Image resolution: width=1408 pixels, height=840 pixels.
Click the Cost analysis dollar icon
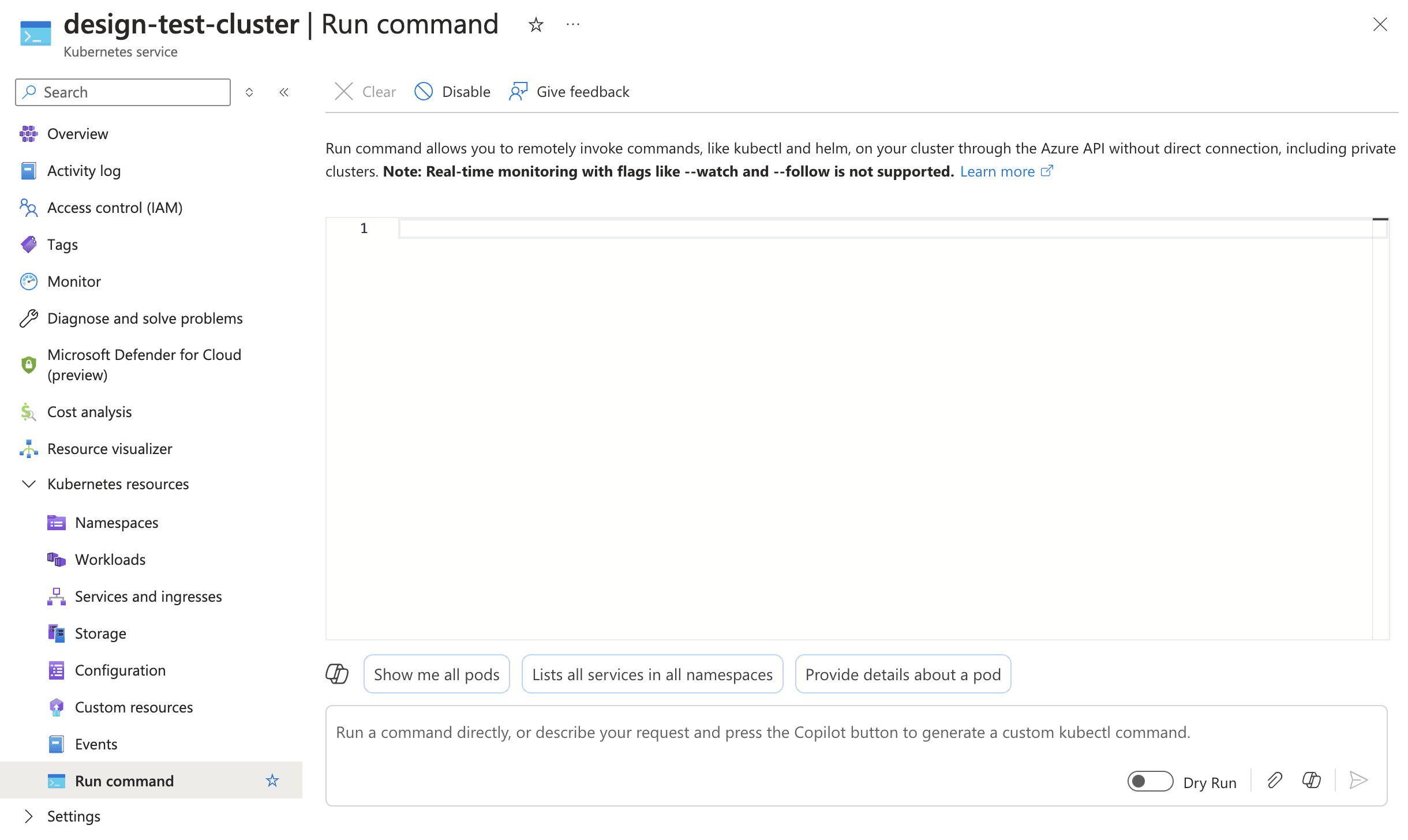[28, 412]
